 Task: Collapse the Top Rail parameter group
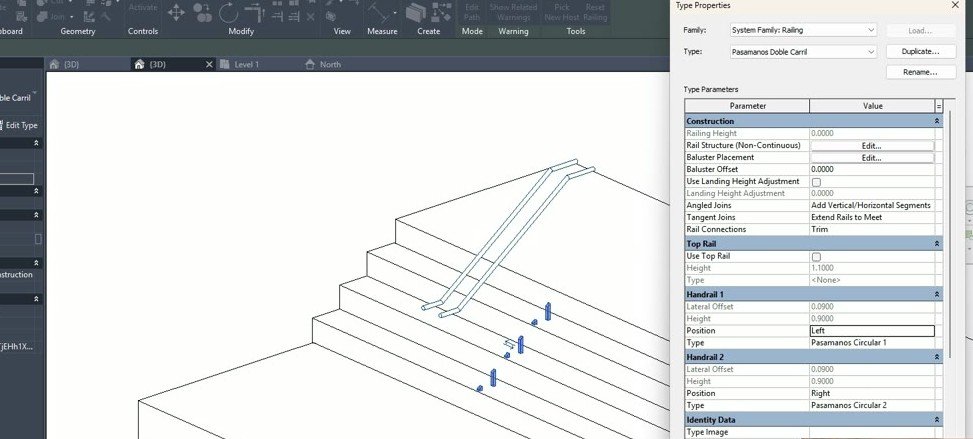tap(936, 244)
